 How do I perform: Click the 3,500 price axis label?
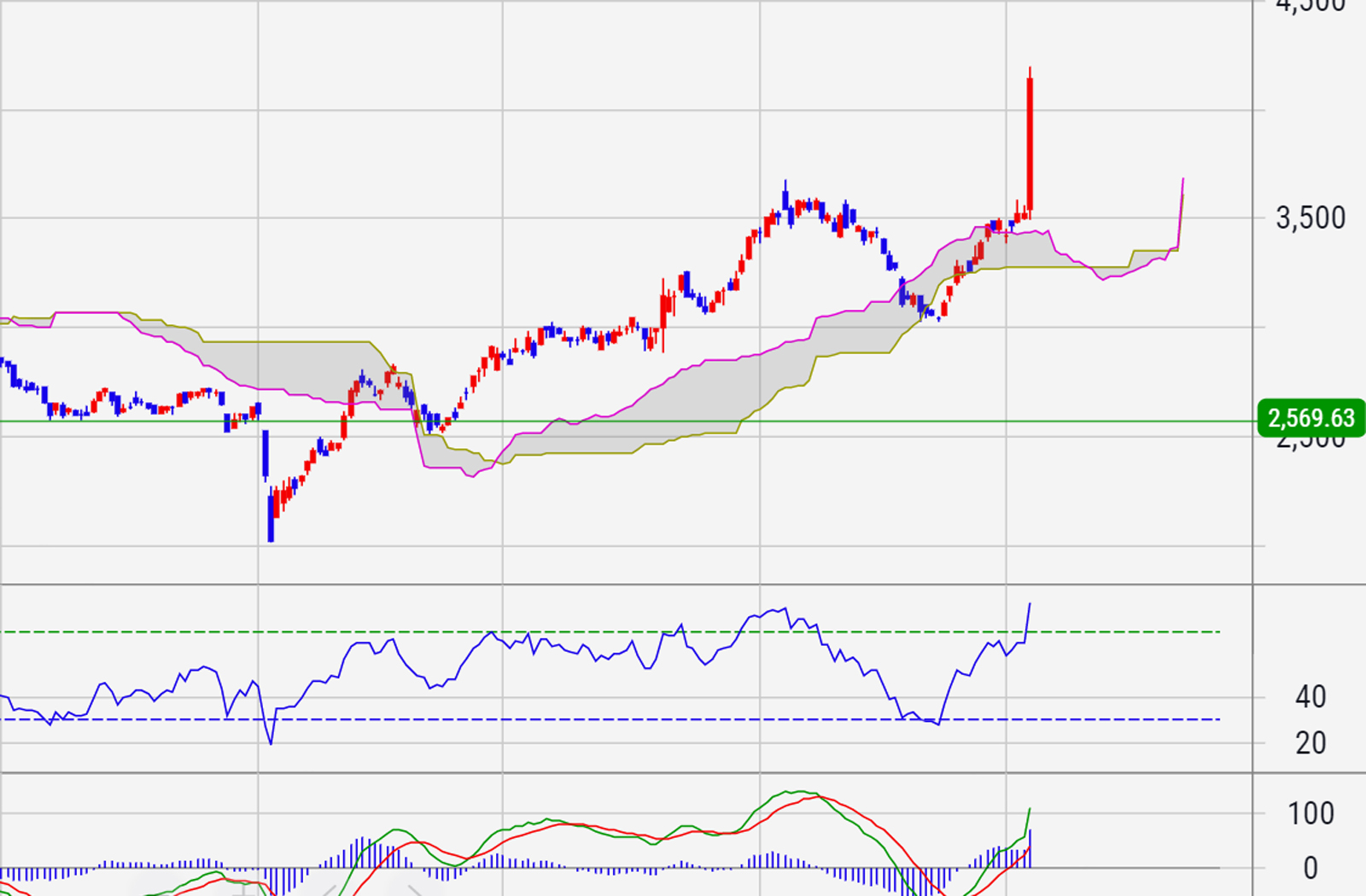pyautogui.click(x=1311, y=218)
